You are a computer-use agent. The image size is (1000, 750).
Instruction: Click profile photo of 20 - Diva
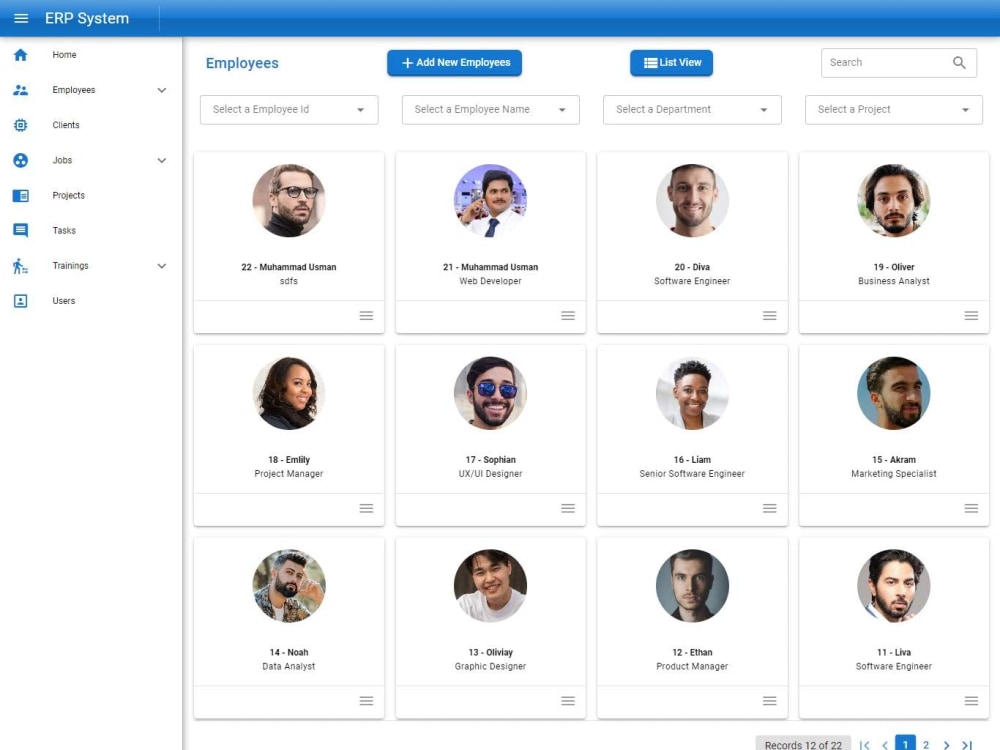click(692, 200)
